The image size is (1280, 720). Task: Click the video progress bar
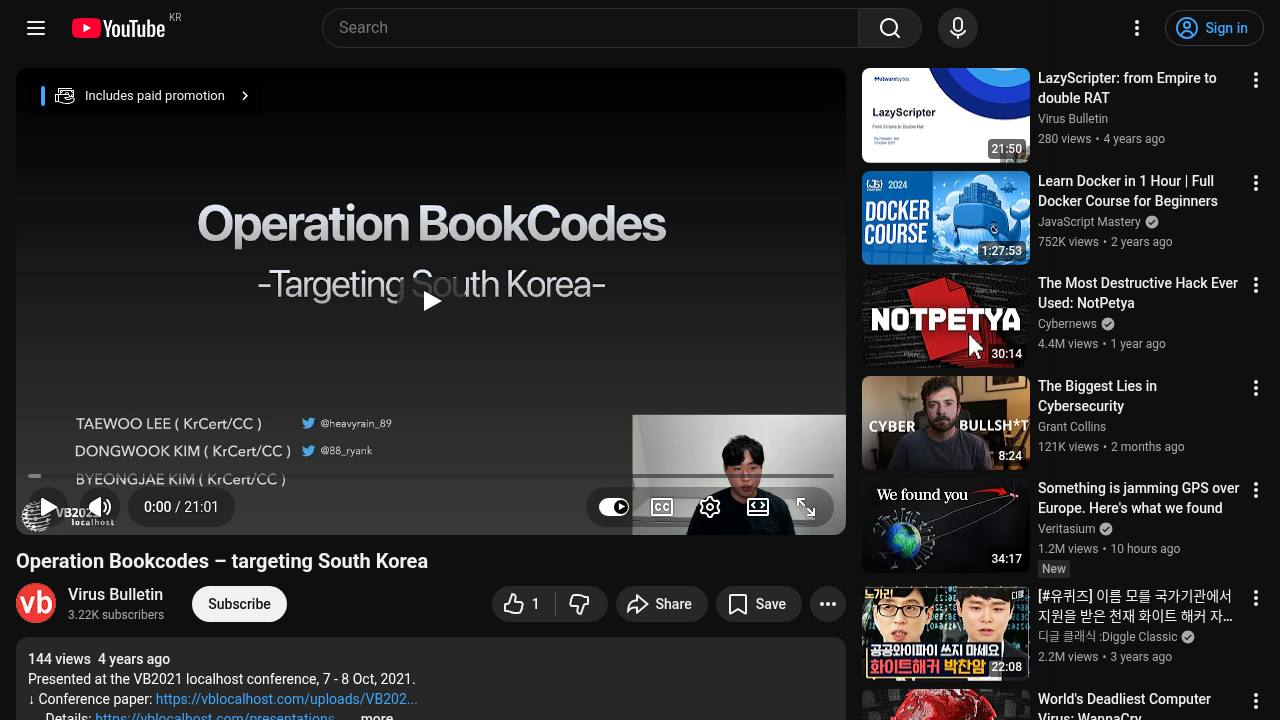pyautogui.click(x=431, y=476)
